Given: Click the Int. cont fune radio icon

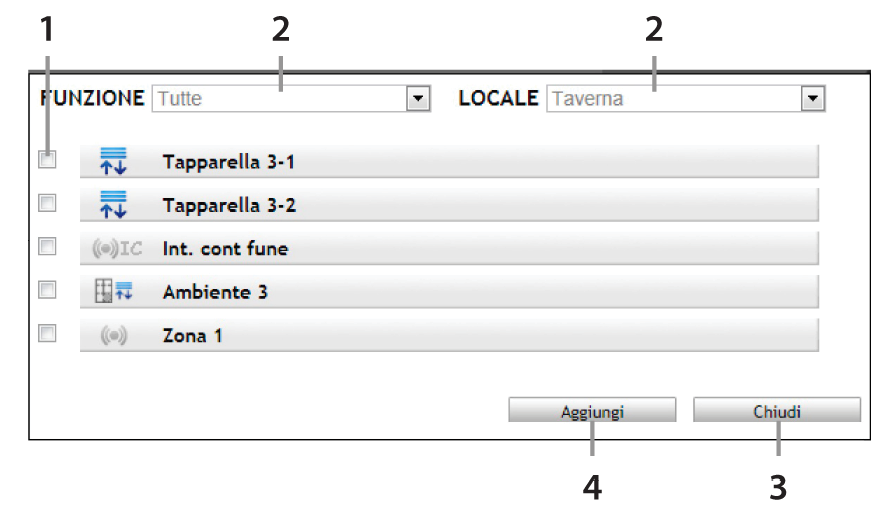Looking at the screenshot, I should tap(118, 248).
